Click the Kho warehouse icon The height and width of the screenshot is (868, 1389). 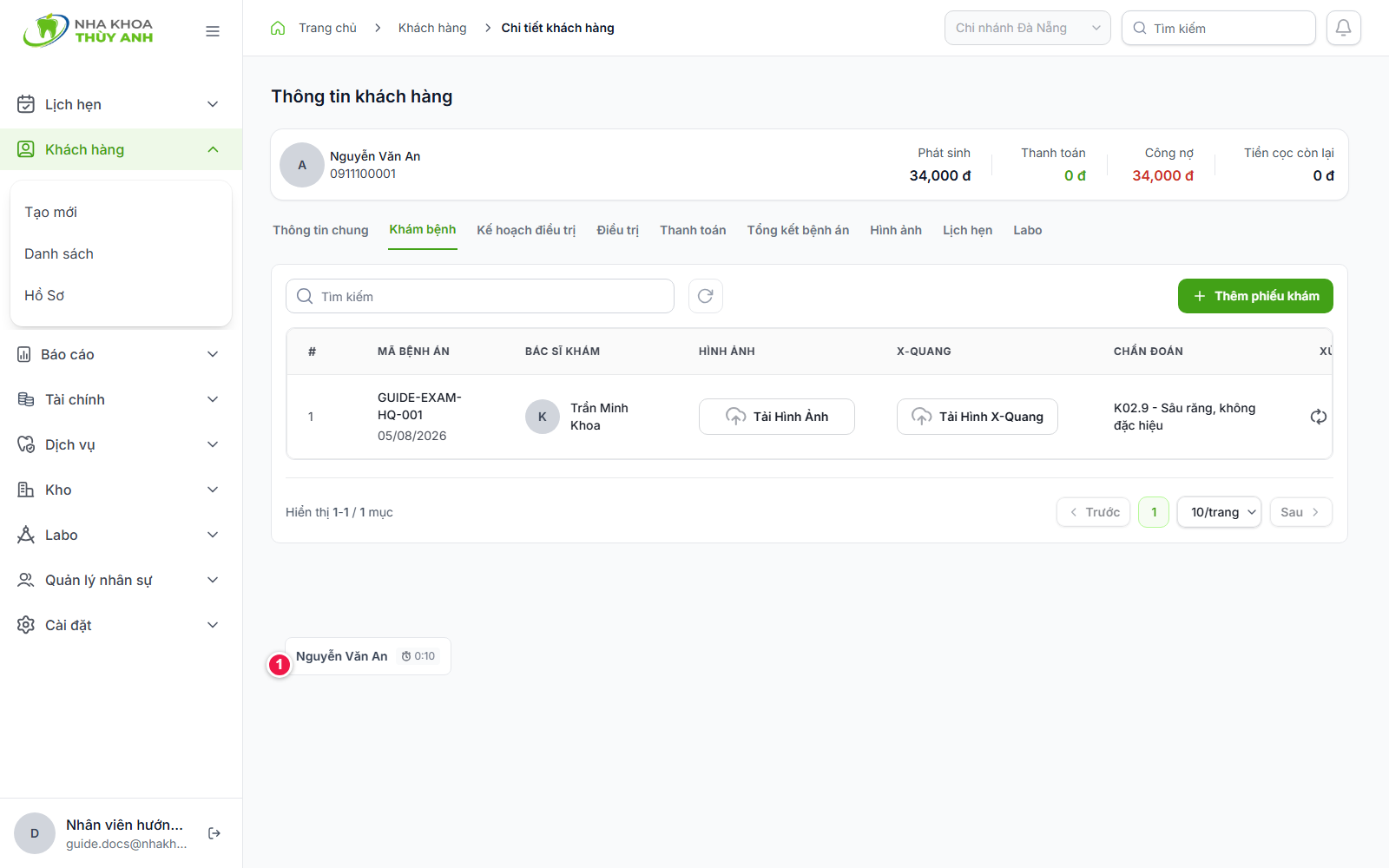tap(26, 490)
